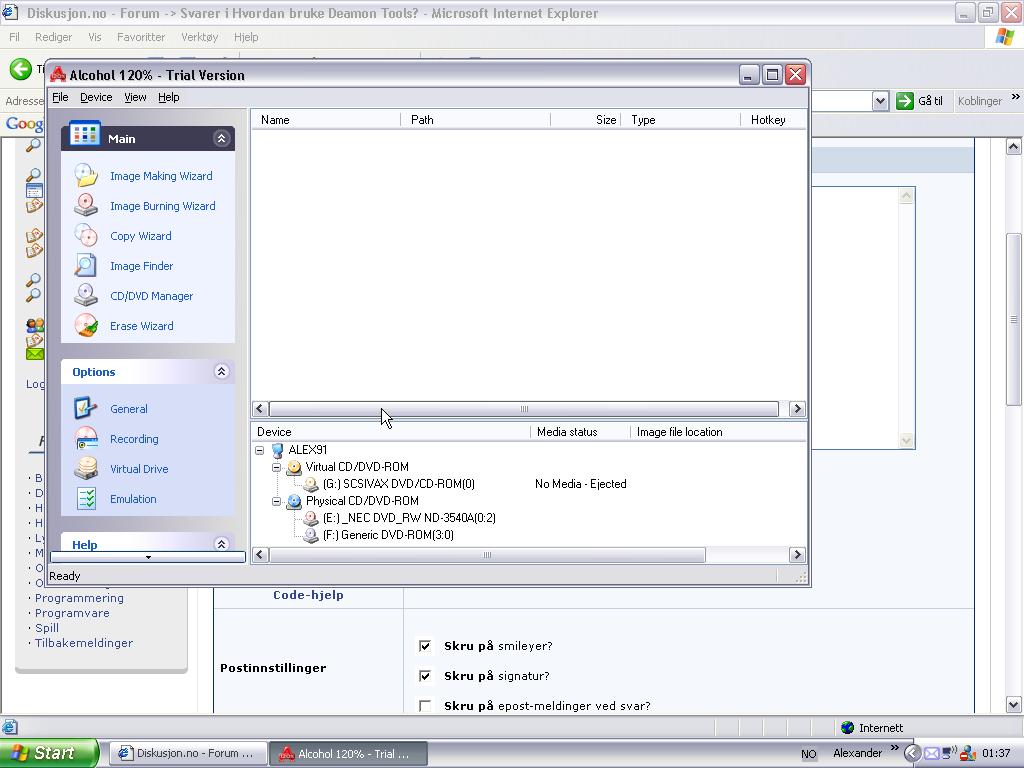Open the Recording options icon
The image size is (1024, 768).
[x=86, y=439]
